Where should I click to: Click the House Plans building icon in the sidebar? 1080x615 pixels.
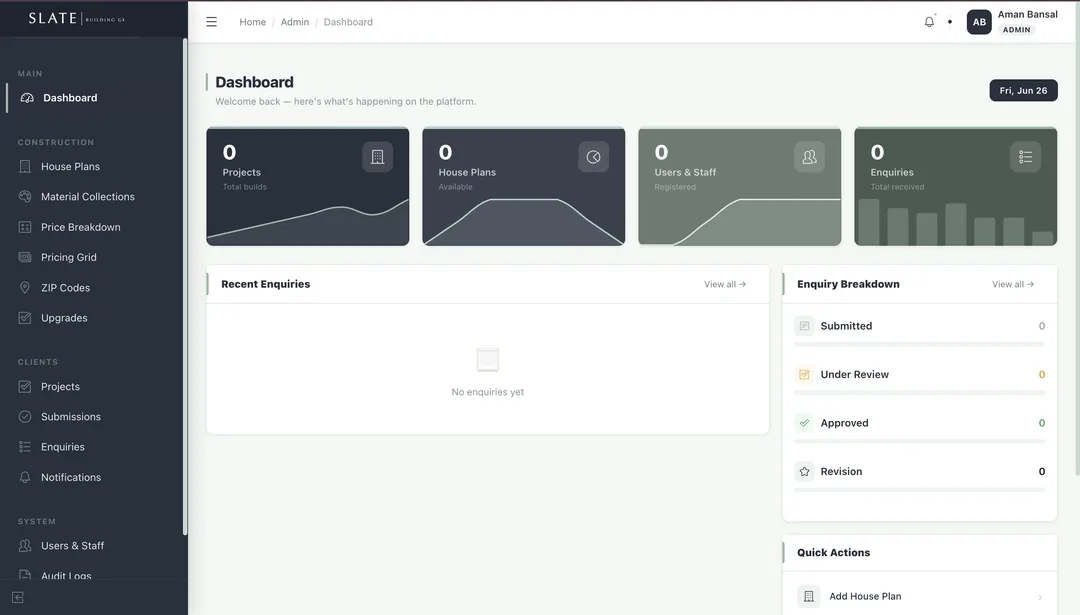pos(25,167)
